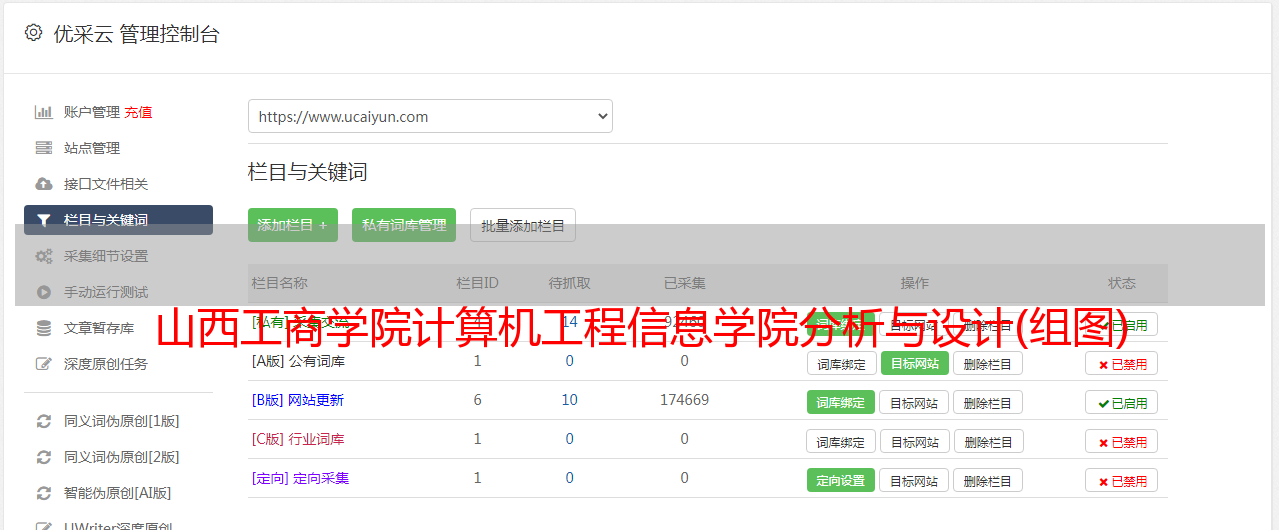This screenshot has width=1279, height=530.
Task: Open the [定向] 定向采集 column link
Action: pyautogui.click(x=300, y=478)
